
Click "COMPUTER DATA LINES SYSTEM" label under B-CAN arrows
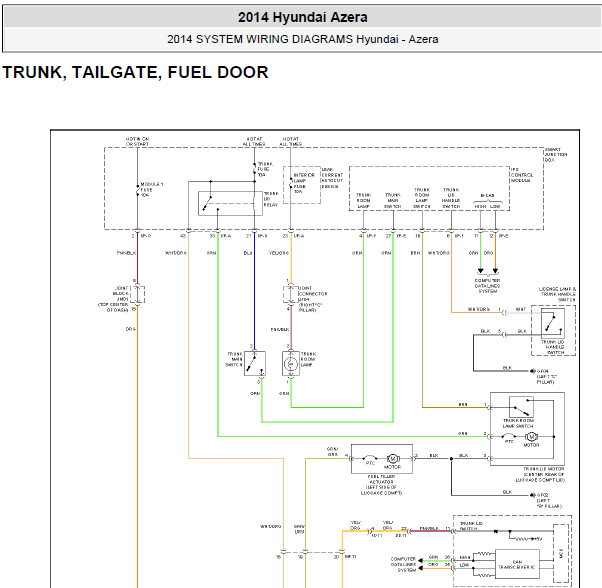click(x=488, y=286)
